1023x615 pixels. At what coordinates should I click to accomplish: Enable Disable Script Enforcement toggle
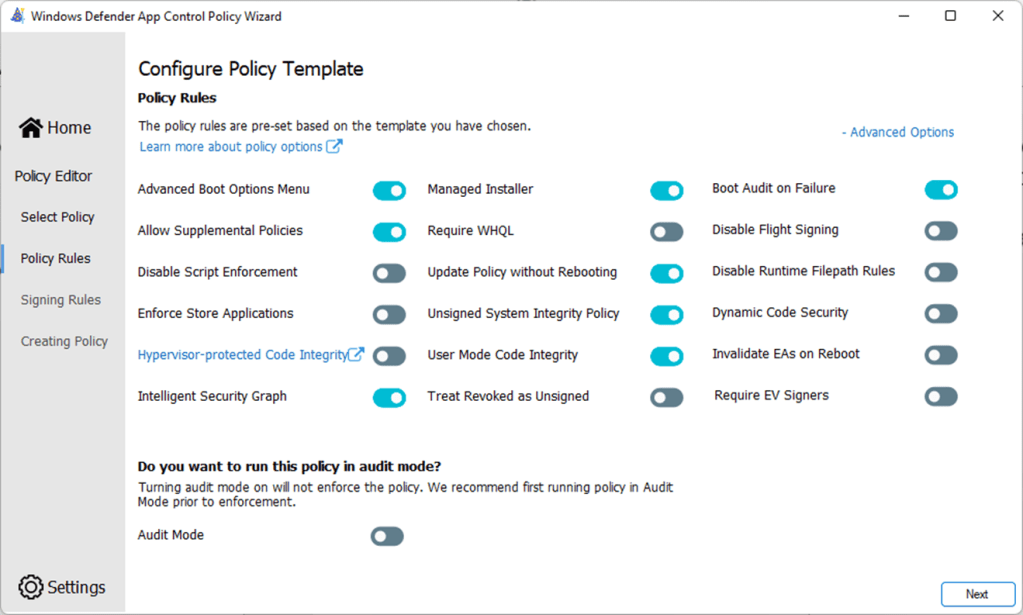click(389, 273)
